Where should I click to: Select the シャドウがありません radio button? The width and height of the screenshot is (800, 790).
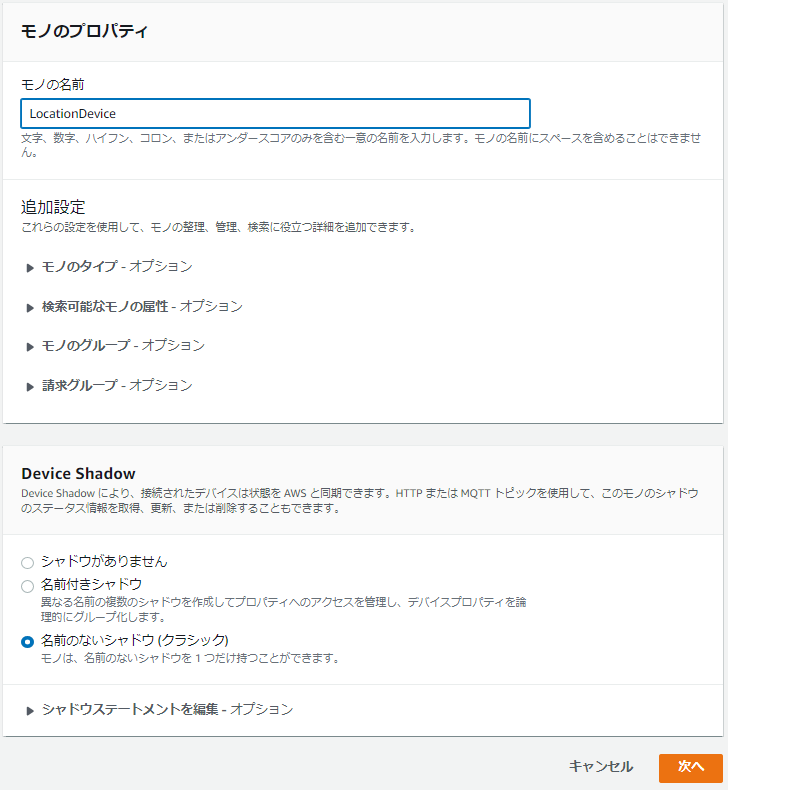27,563
